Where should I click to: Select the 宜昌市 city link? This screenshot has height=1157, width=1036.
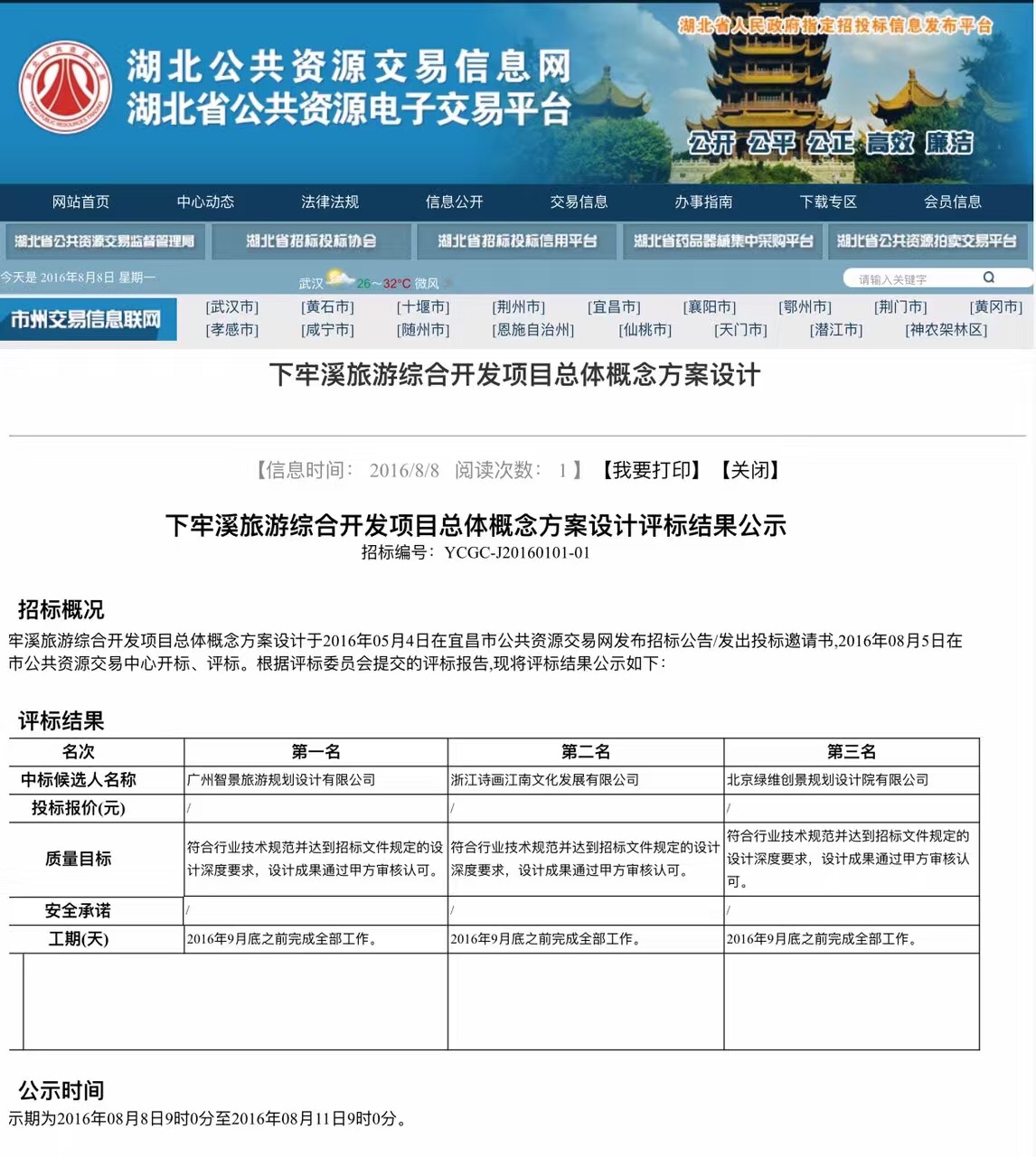click(614, 307)
